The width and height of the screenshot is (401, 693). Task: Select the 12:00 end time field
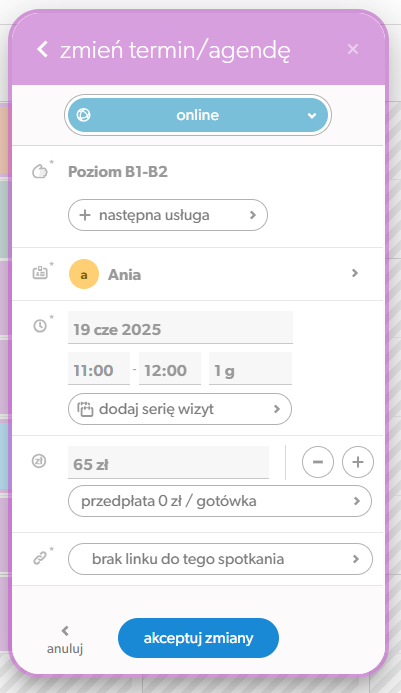(170, 369)
